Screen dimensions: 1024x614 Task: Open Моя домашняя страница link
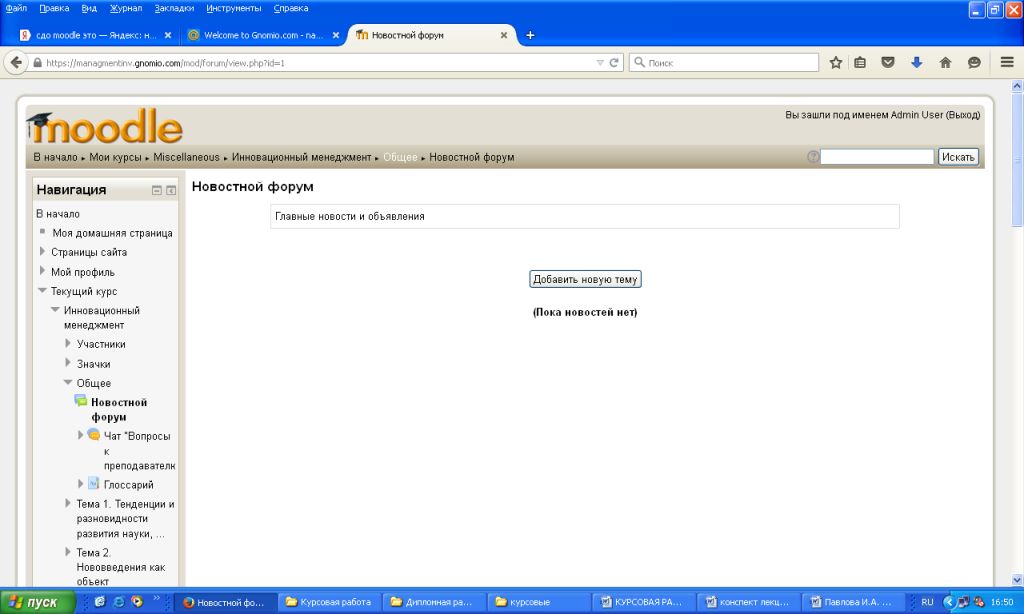tap(112, 233)
